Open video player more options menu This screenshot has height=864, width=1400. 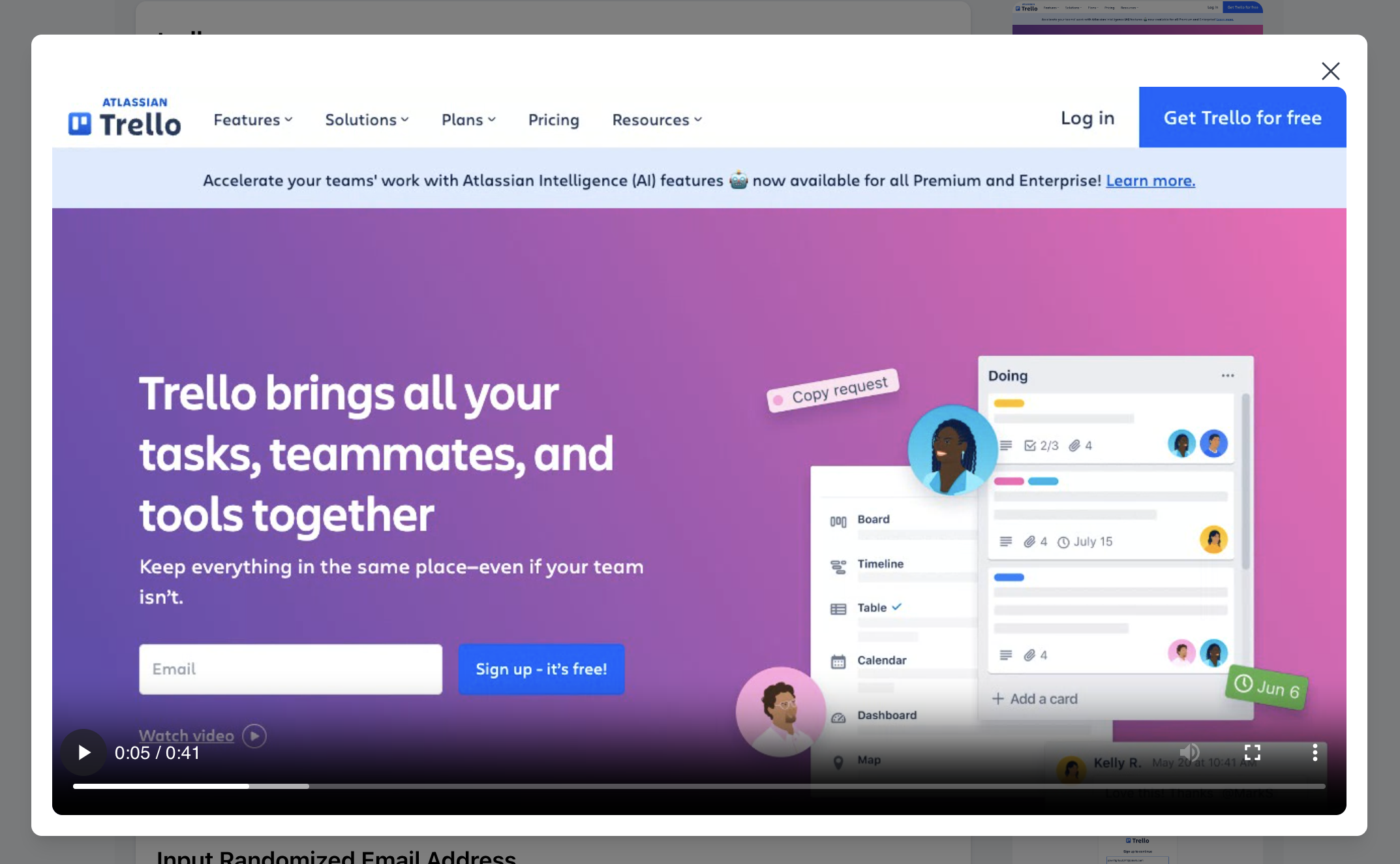(x=1315, y=752)
